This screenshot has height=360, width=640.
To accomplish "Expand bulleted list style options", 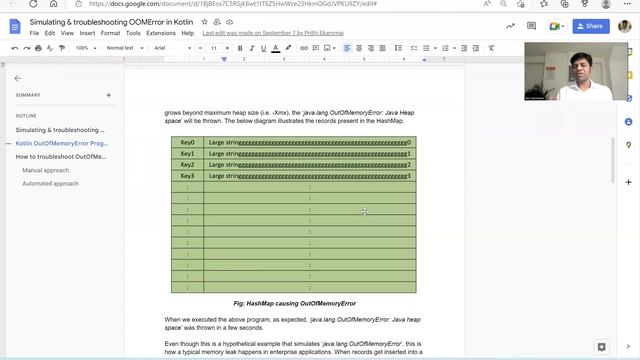I will tap(435, 48).
